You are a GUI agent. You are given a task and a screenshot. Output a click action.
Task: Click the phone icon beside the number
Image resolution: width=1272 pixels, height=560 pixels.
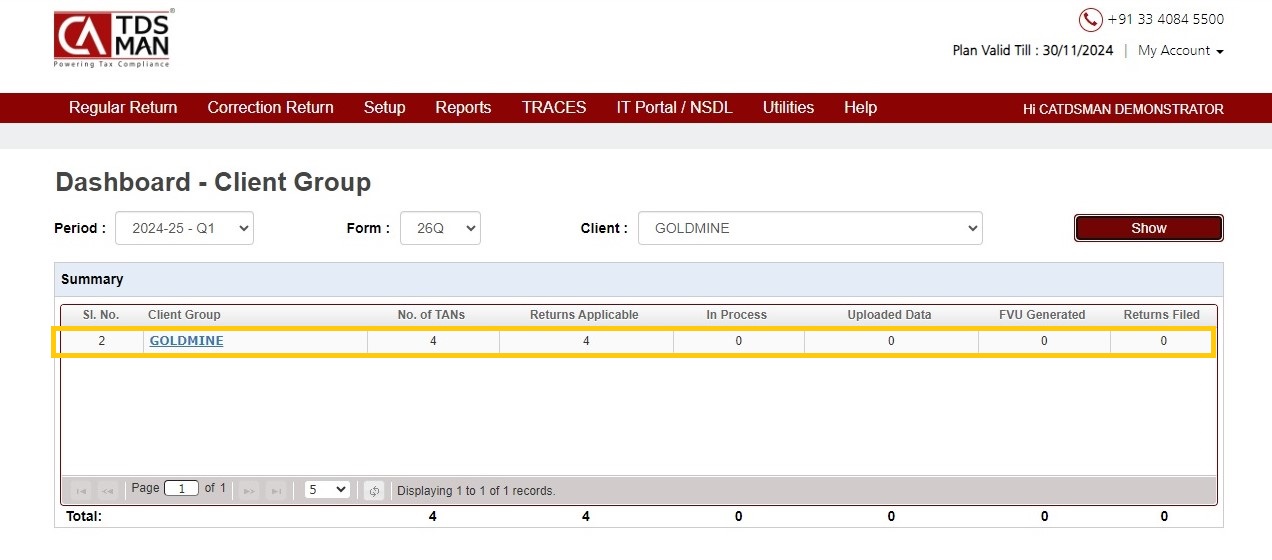click(x=1090, y=20)
